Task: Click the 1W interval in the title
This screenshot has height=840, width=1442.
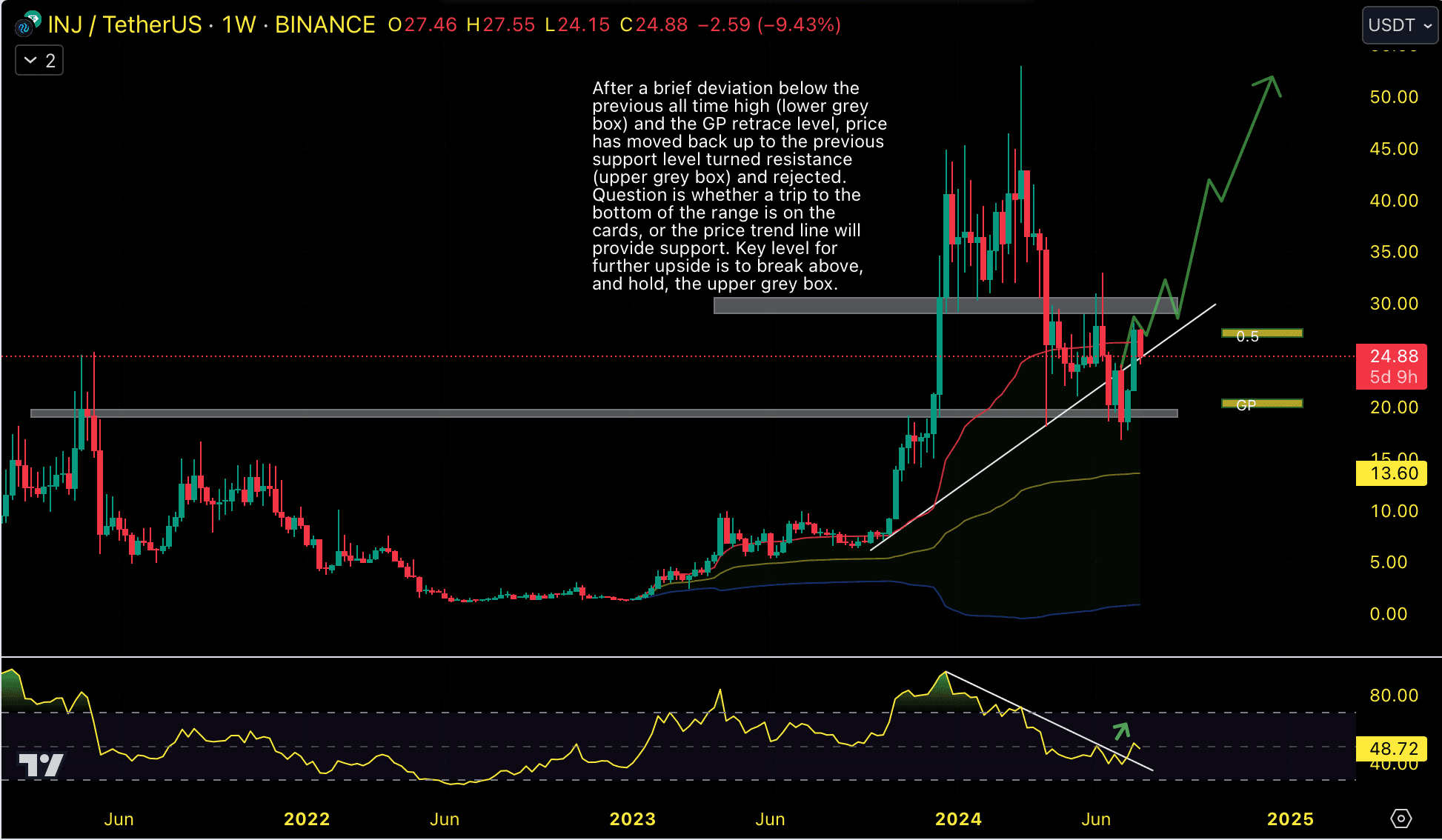Action: (x=239, y=24)
